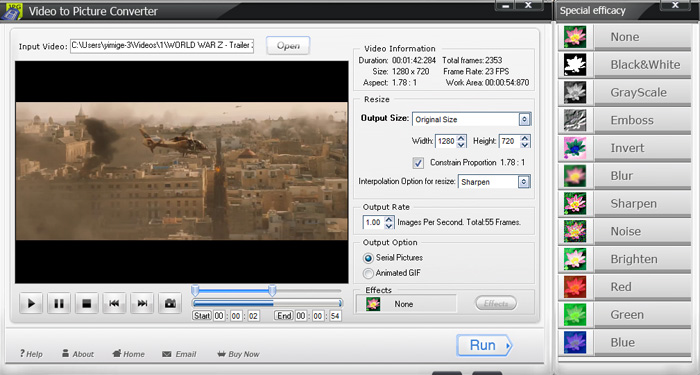Click the Effects button
The width and height of the screenshot is (700, 375).
coord(496,304)
